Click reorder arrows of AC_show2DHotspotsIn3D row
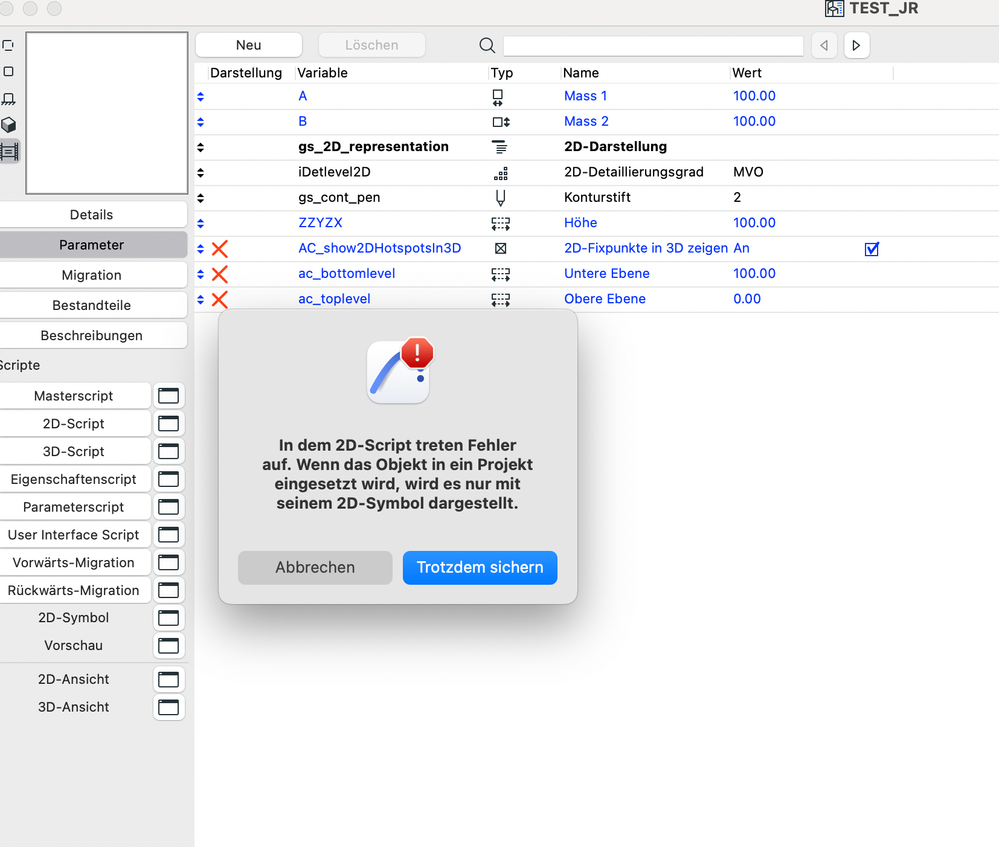This screenshot has height=847, width=999. pyautogui.click(x=201, y=249)
